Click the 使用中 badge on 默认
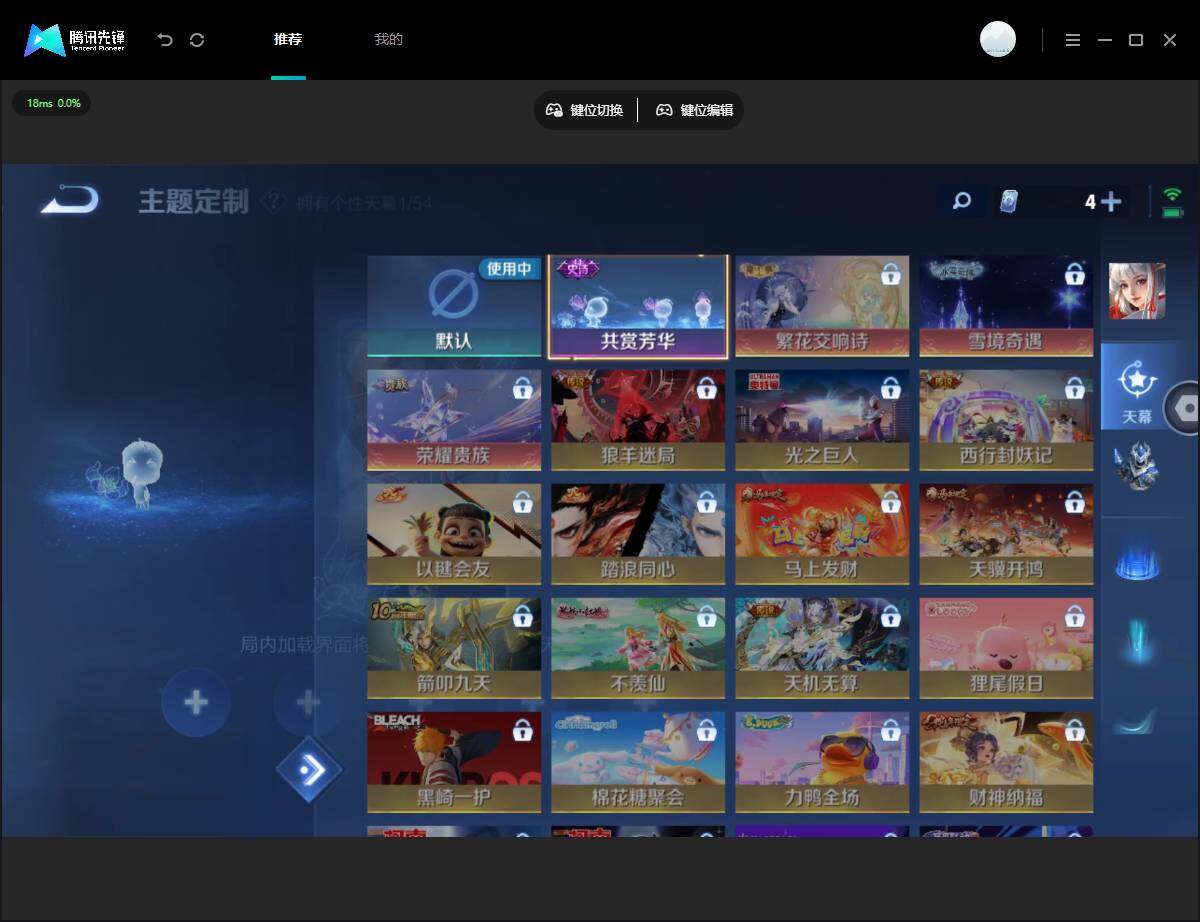Viewport: 1200px width, 922px height. 510,268
